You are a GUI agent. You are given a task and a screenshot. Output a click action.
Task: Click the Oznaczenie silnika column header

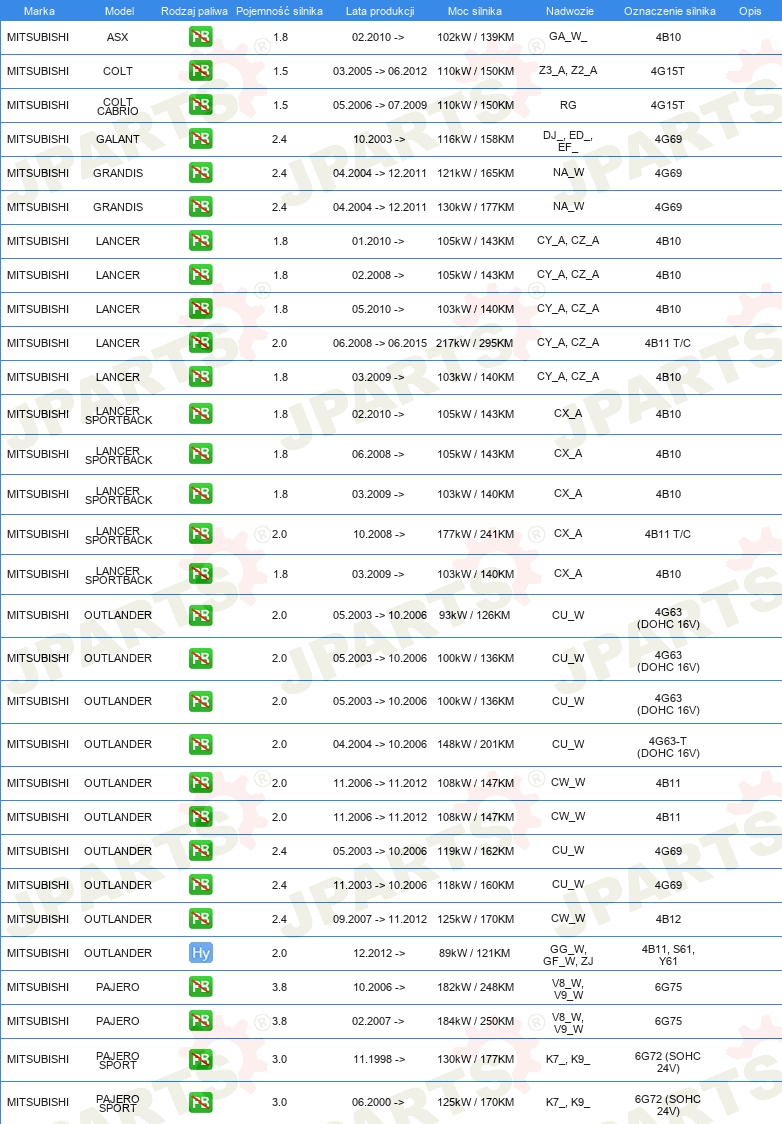click(669, 11)
